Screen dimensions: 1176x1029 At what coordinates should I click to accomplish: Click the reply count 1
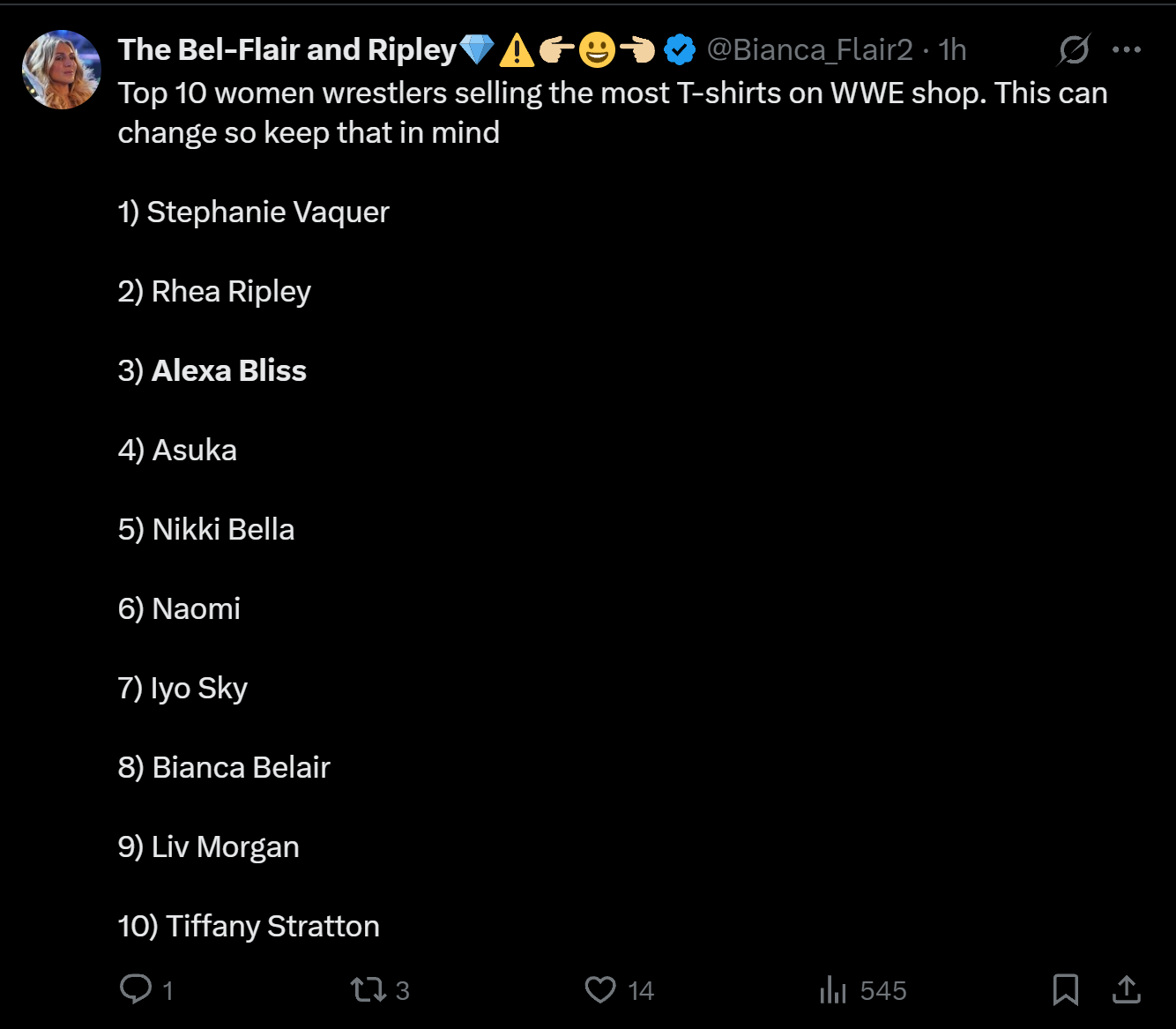[167, 990]
